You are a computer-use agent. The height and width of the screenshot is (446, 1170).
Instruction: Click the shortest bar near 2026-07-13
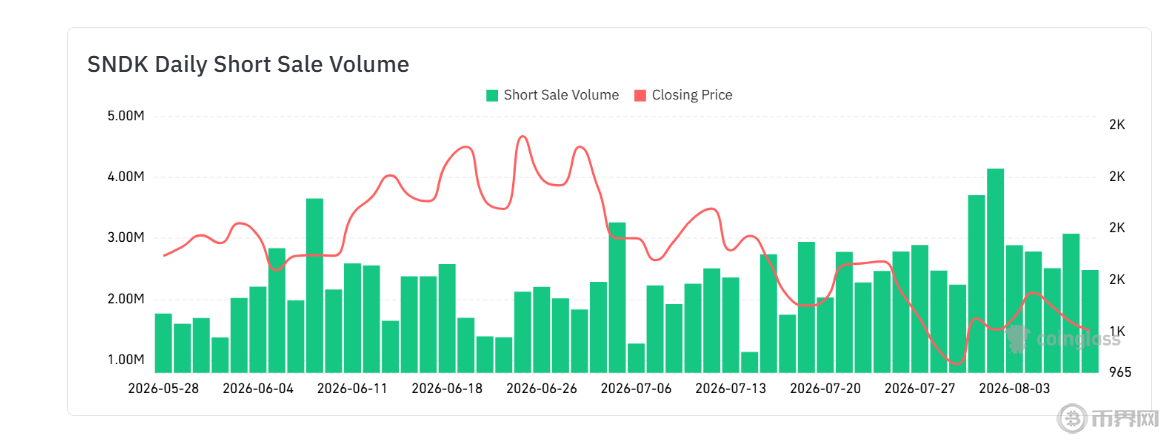pos(749,362)
